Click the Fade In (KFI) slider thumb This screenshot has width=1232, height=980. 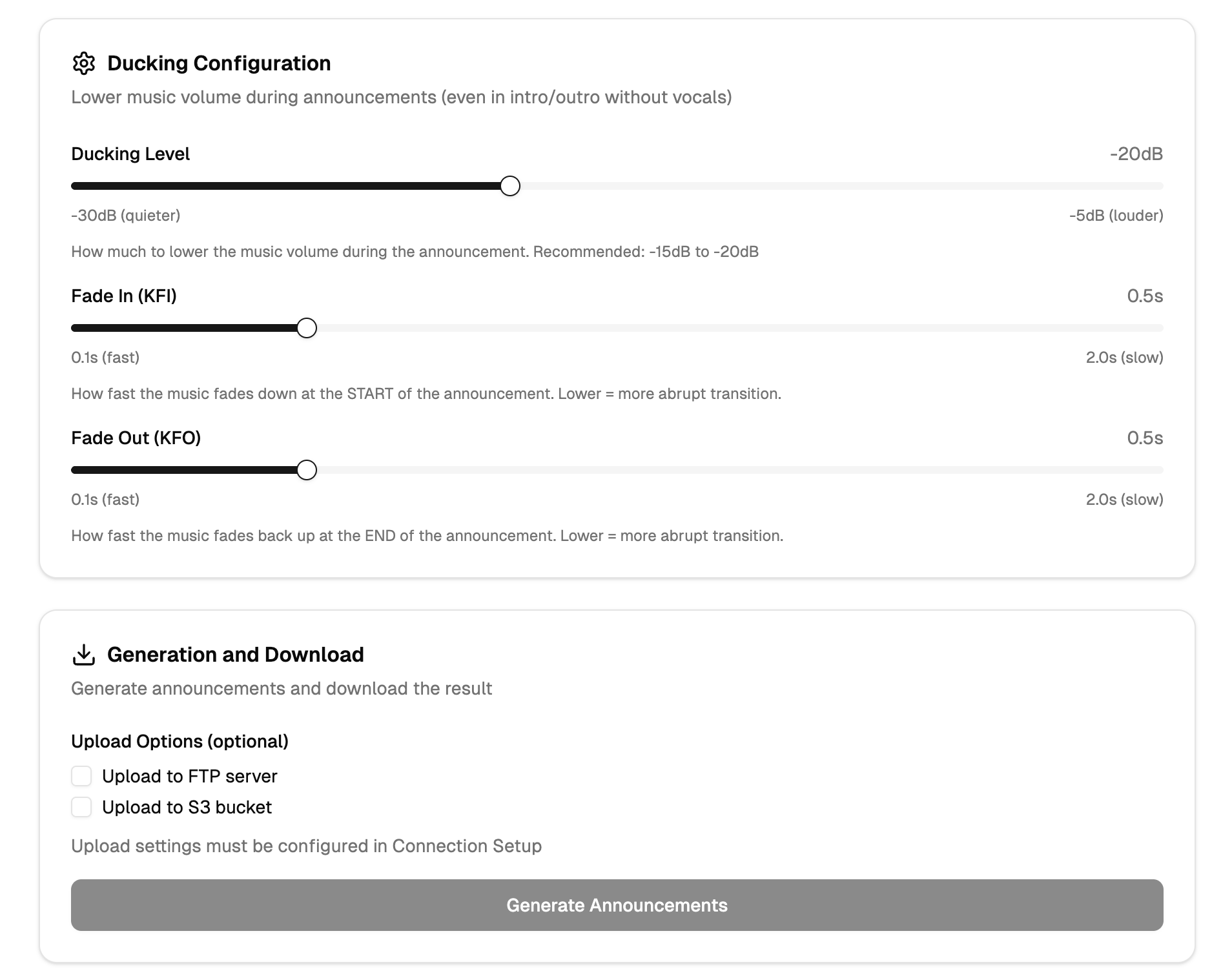[x=307, y=328]
